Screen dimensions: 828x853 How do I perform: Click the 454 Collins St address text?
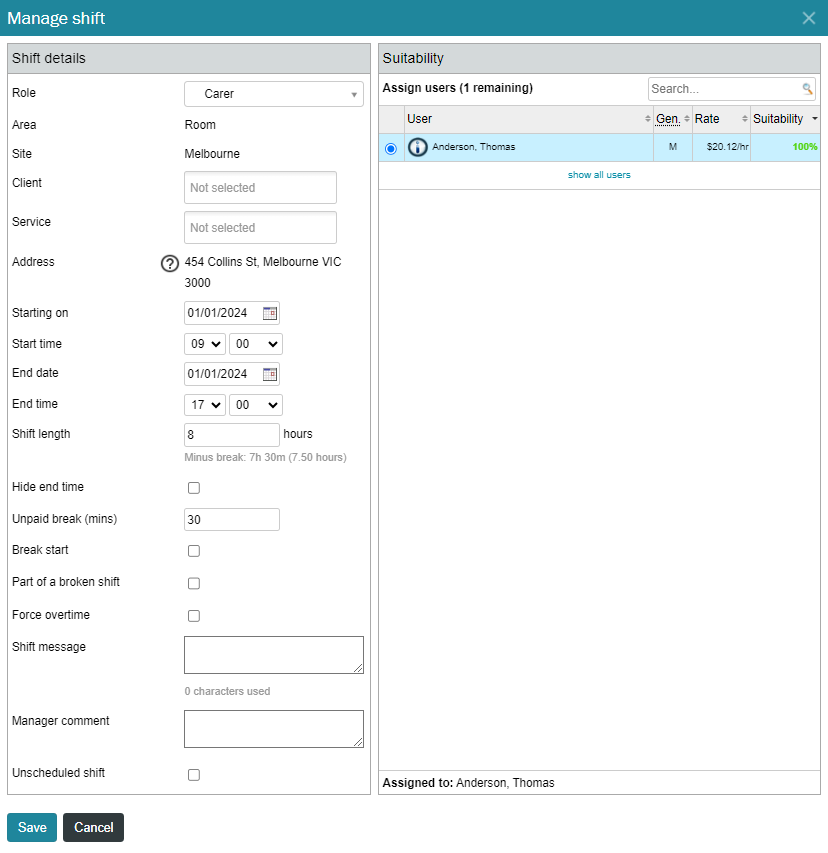coord(263,272)
